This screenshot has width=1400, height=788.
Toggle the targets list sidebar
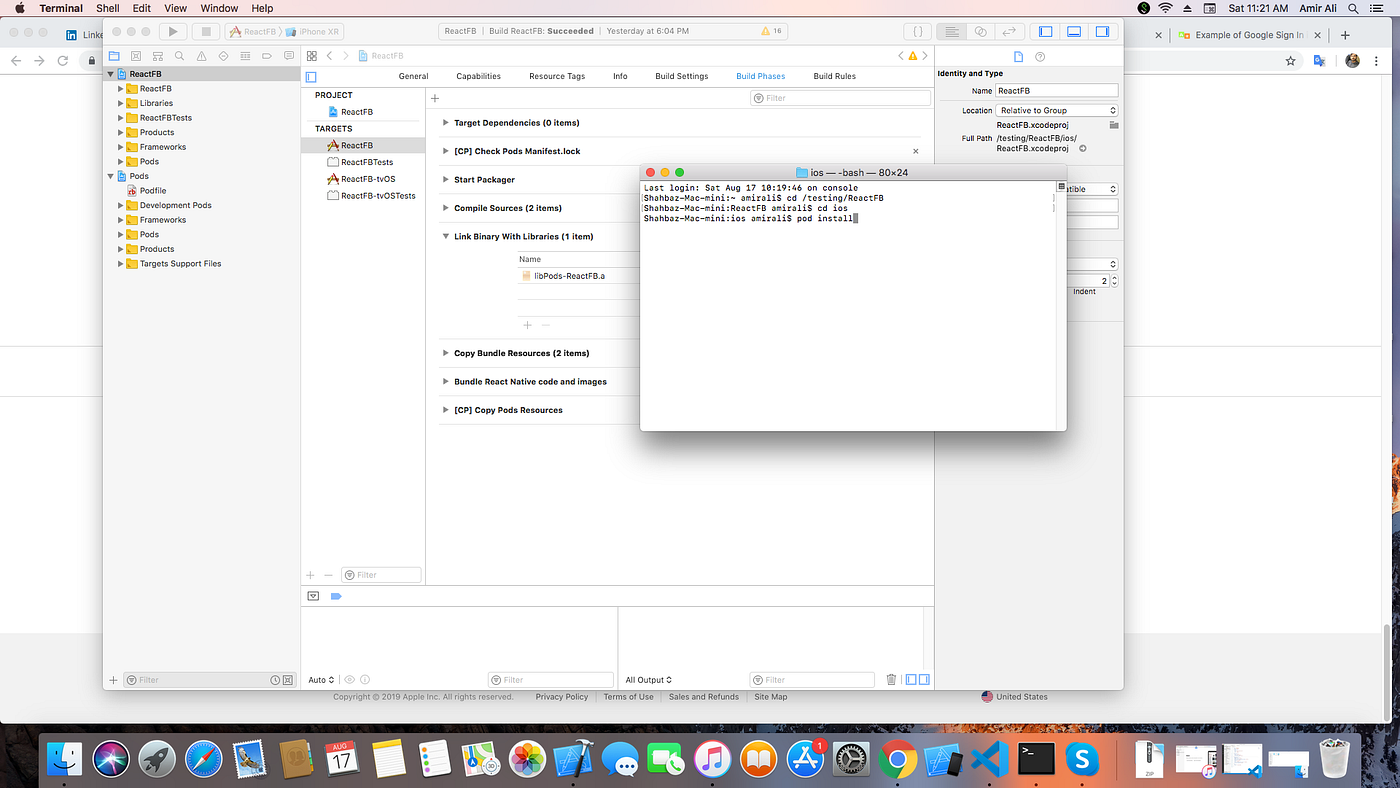[x=311, y=77]
